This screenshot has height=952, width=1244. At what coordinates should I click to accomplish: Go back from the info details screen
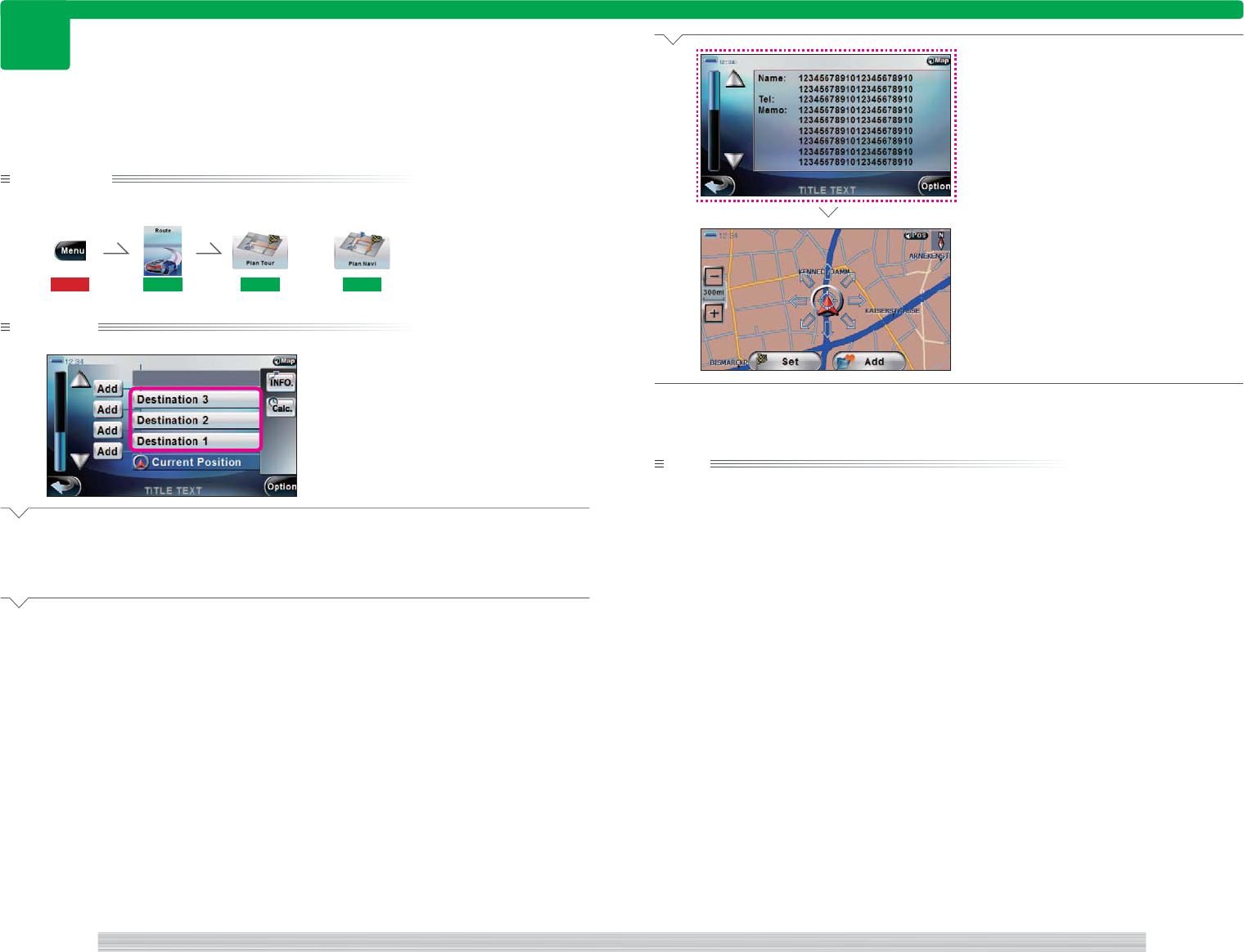(719, 186)
